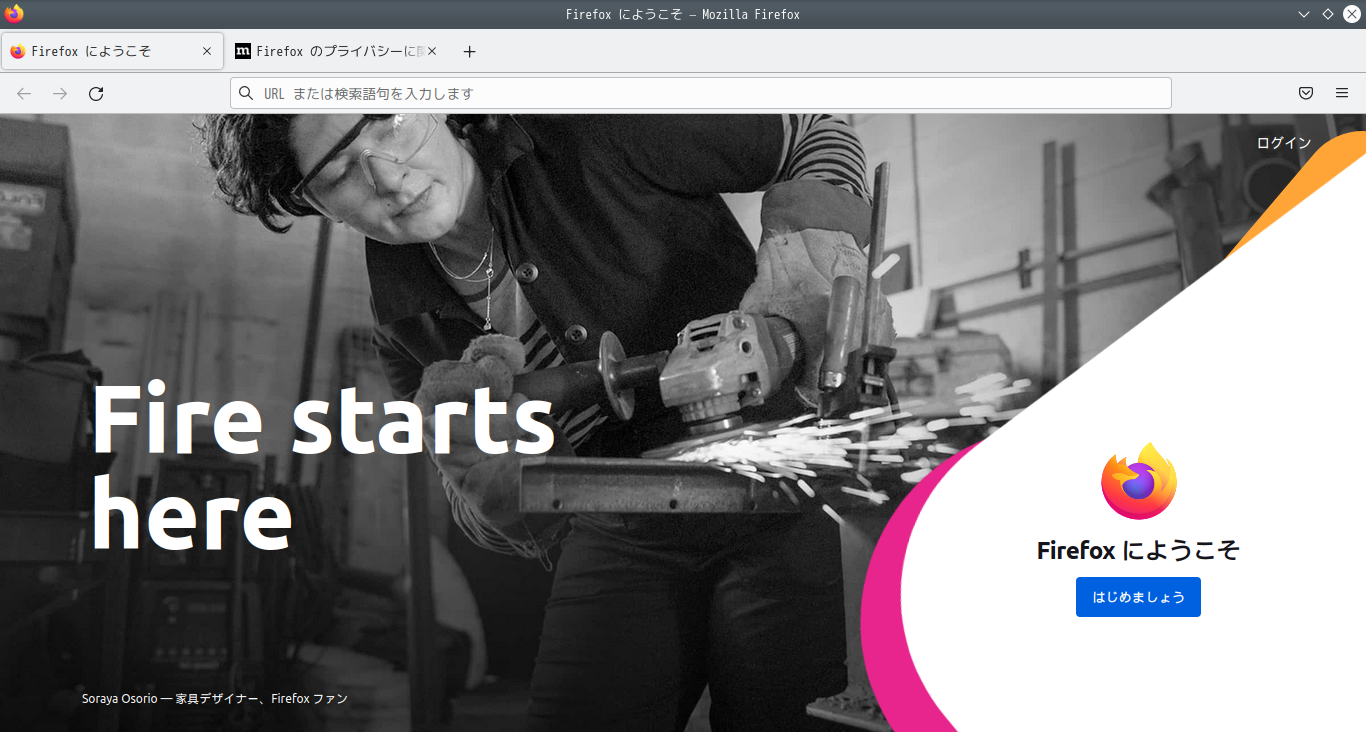Screen dimensions: 1366x732
Task: Focus the URL or search input field
Action: click(x=700, y=93)
